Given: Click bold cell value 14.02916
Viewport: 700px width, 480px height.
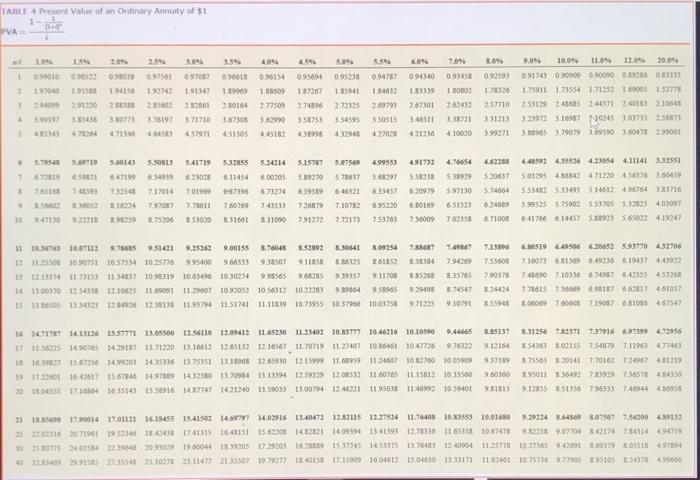Looking at the screenshot, I should pyautogui.click(x=272, y=418).
